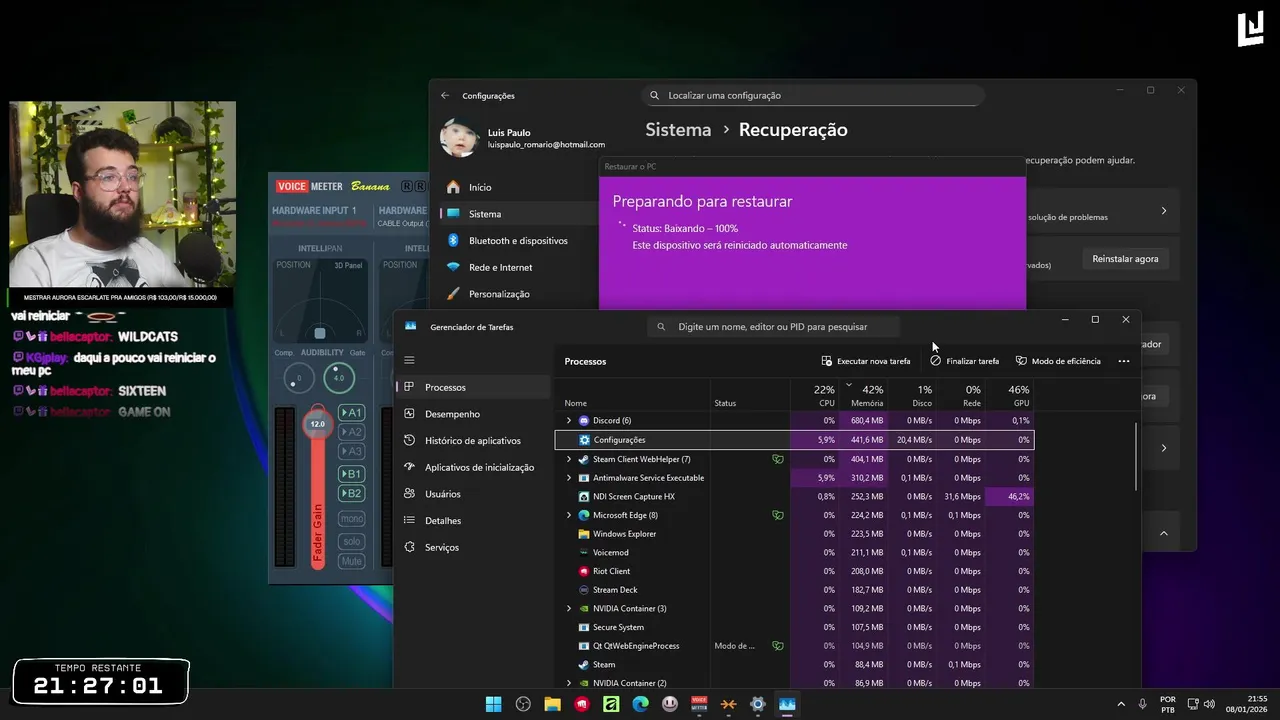Expand Antimalware Service Executable row
This screenshot has height=720, width=1280.
coord(569,478)
